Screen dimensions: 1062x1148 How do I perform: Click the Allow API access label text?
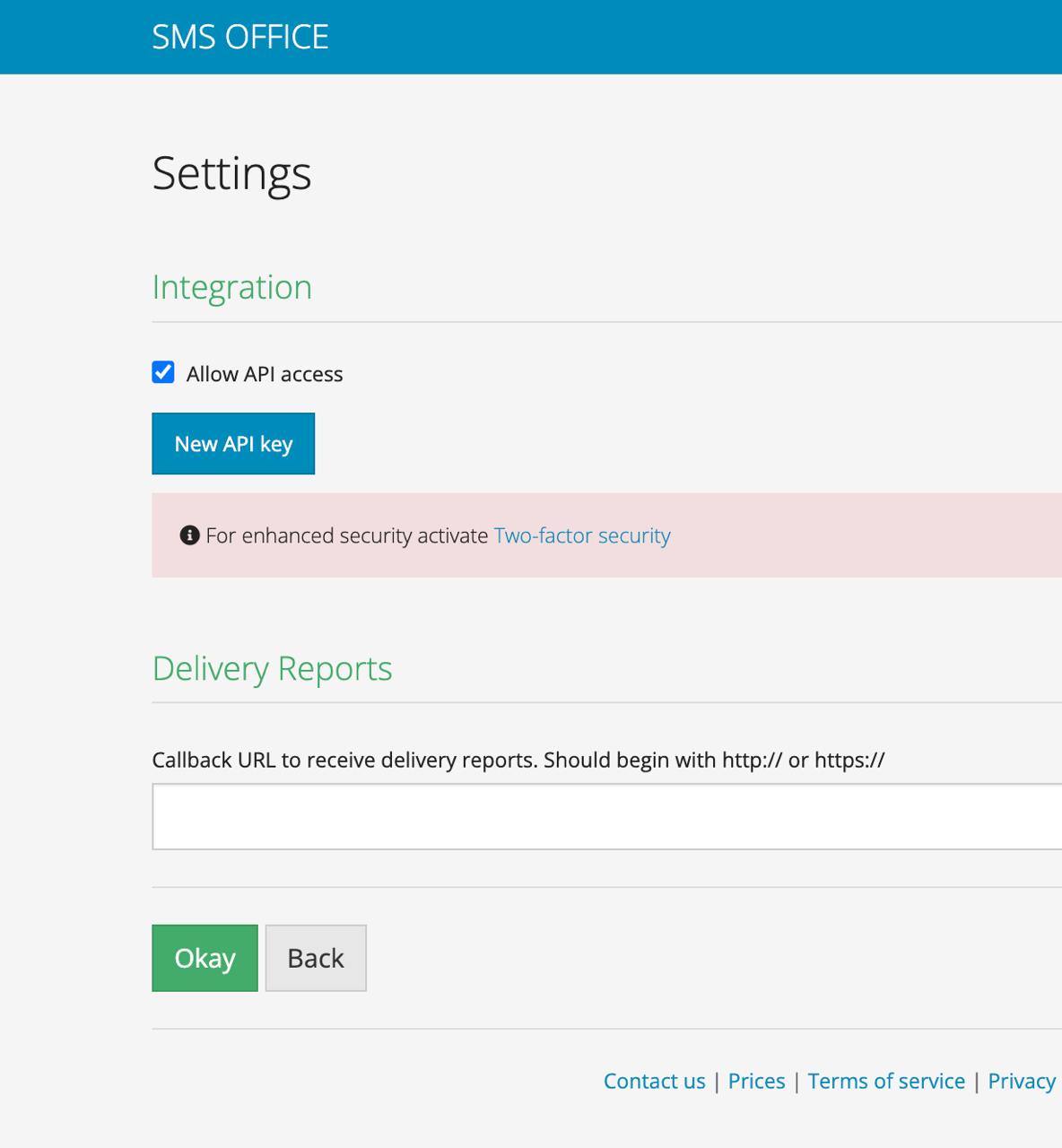[x=264, y=374]
